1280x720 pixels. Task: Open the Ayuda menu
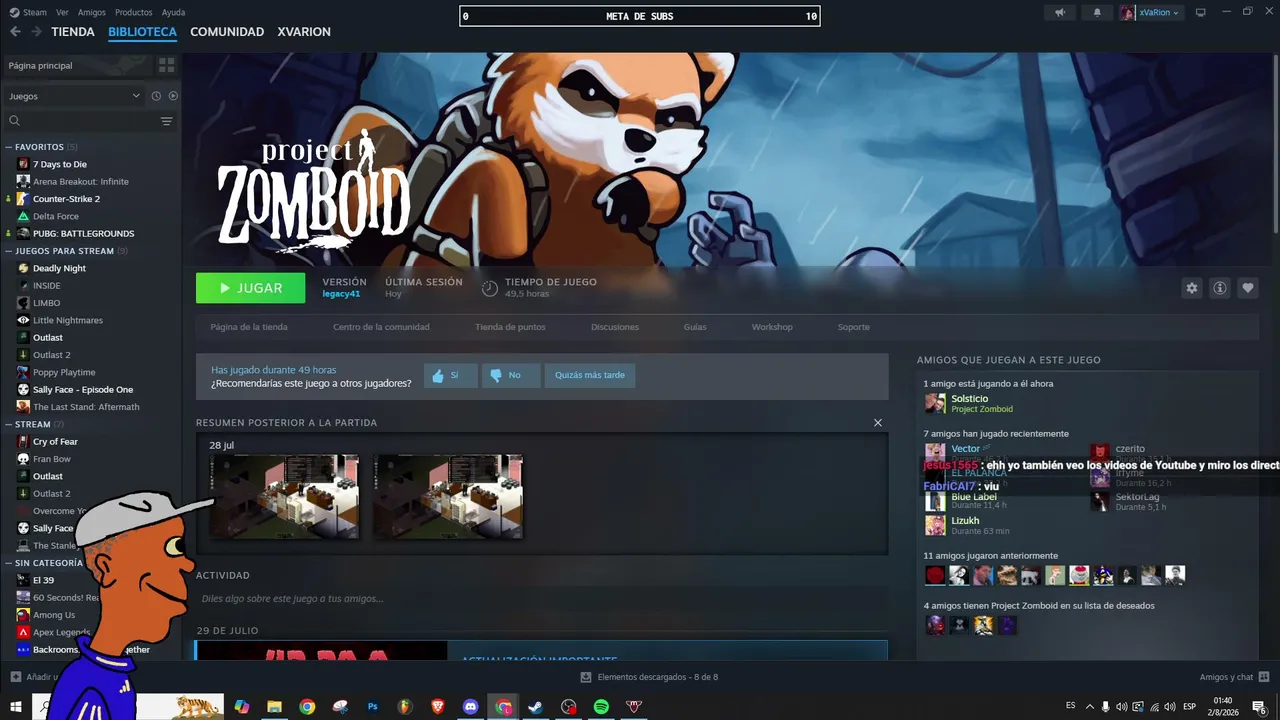click(173, 13)
